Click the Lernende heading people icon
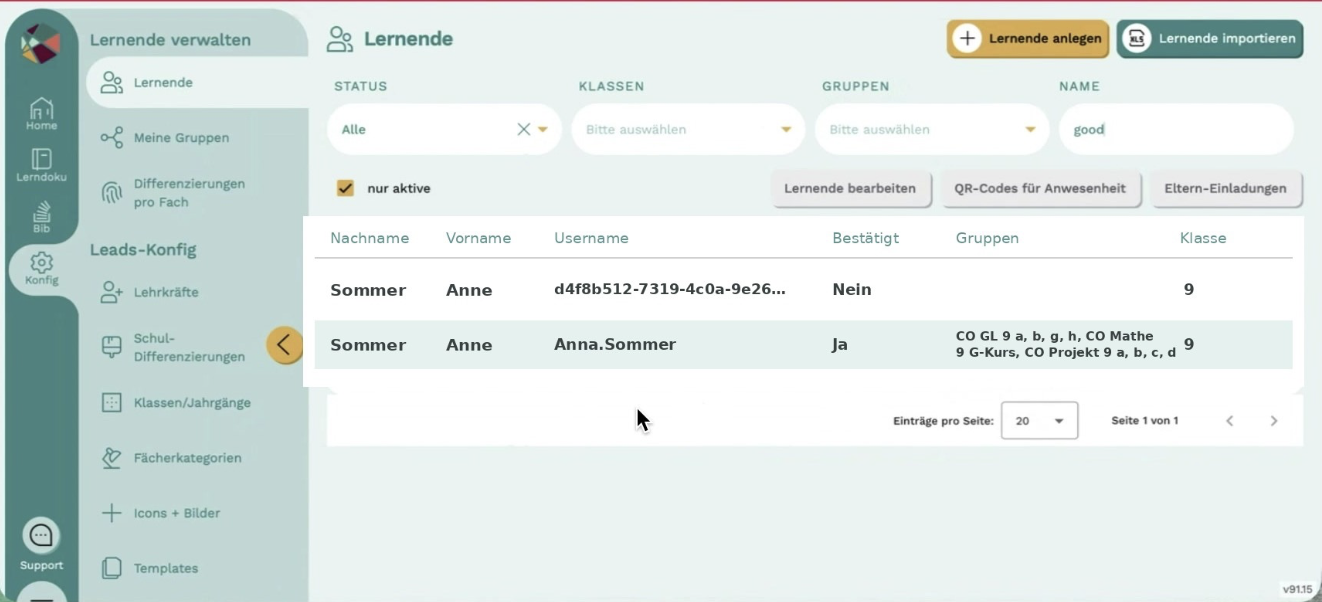This screenshot has width=1322, height=602. tap(340, 39)
